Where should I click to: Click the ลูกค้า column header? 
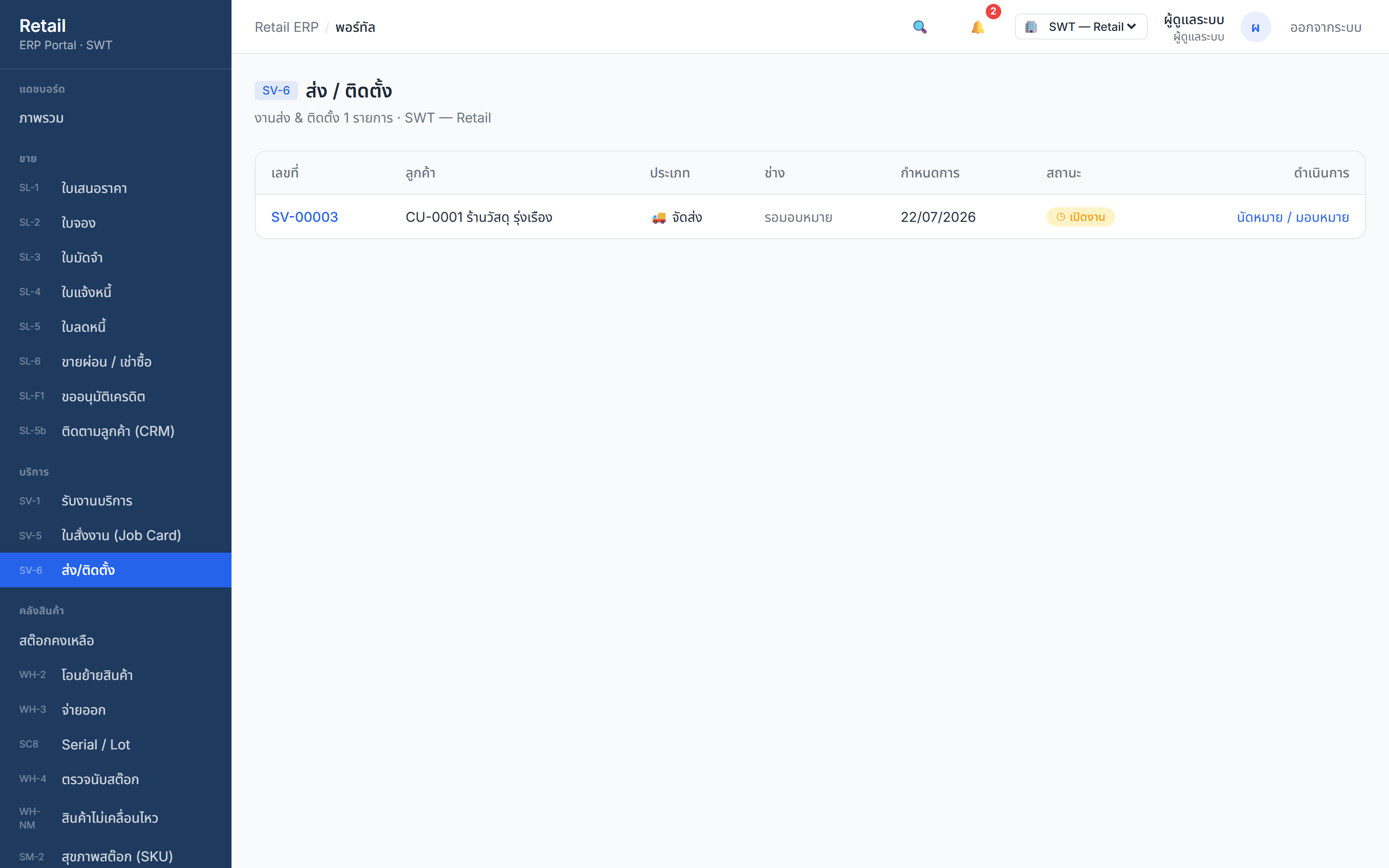tap(420, 173)
